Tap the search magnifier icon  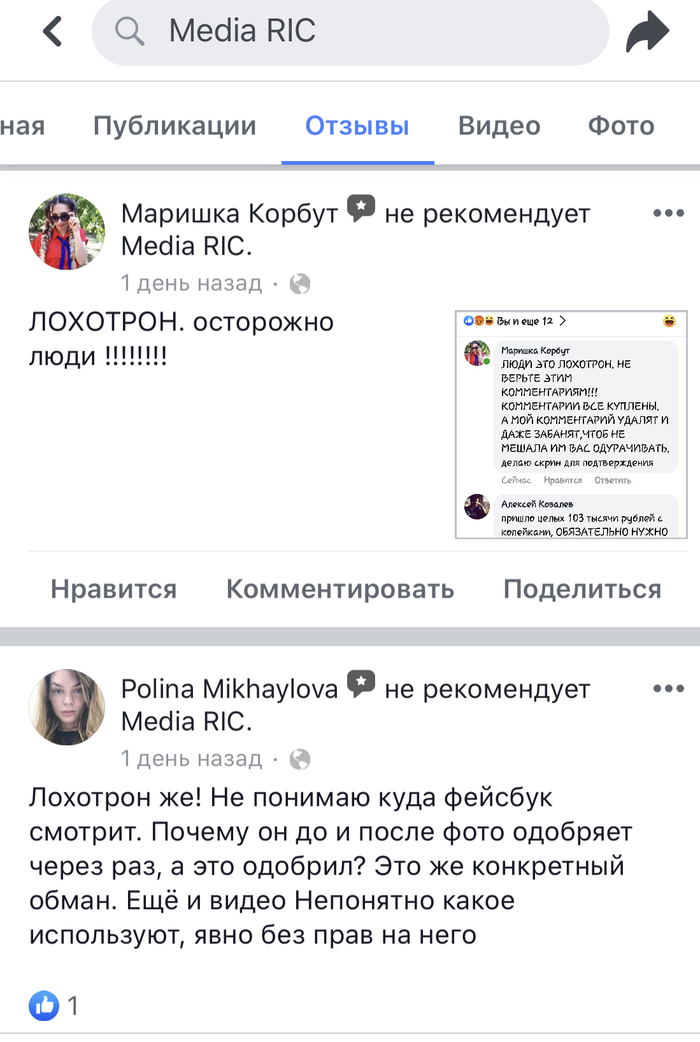click(130, 32)
